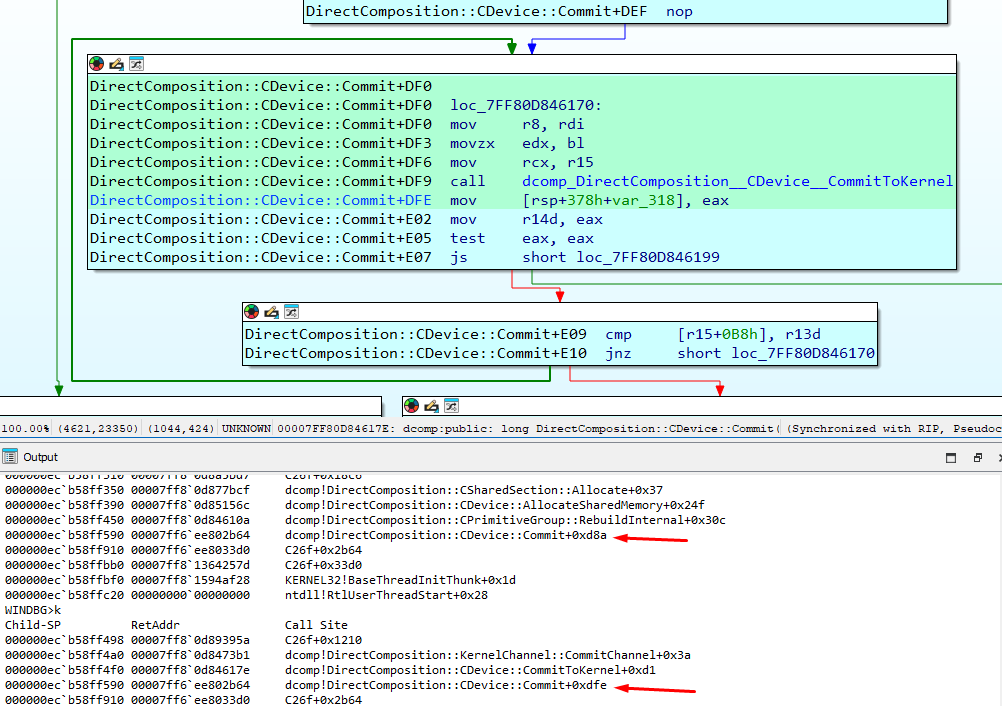1002x706 pixels.
Task: Click the node color icon on the Commit+DF0 block
Action: (96, 63)
